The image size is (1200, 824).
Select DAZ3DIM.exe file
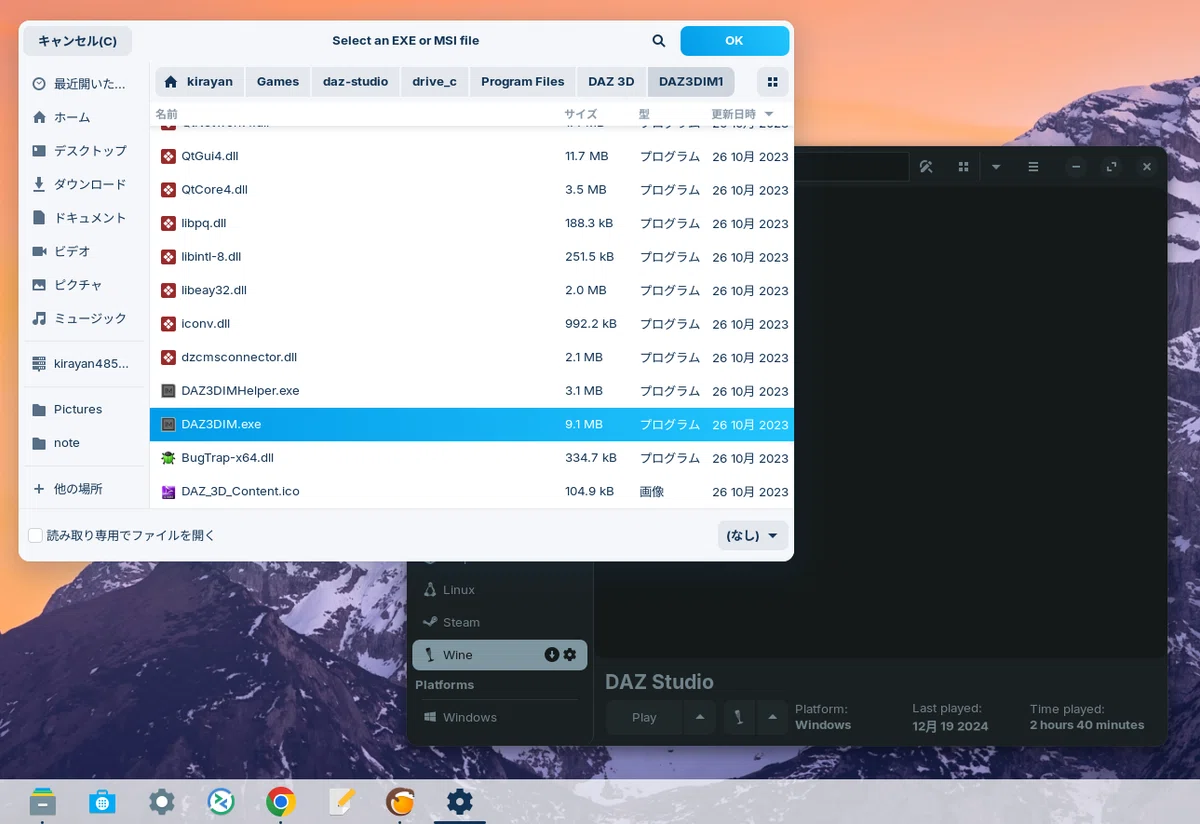(472, 425)
